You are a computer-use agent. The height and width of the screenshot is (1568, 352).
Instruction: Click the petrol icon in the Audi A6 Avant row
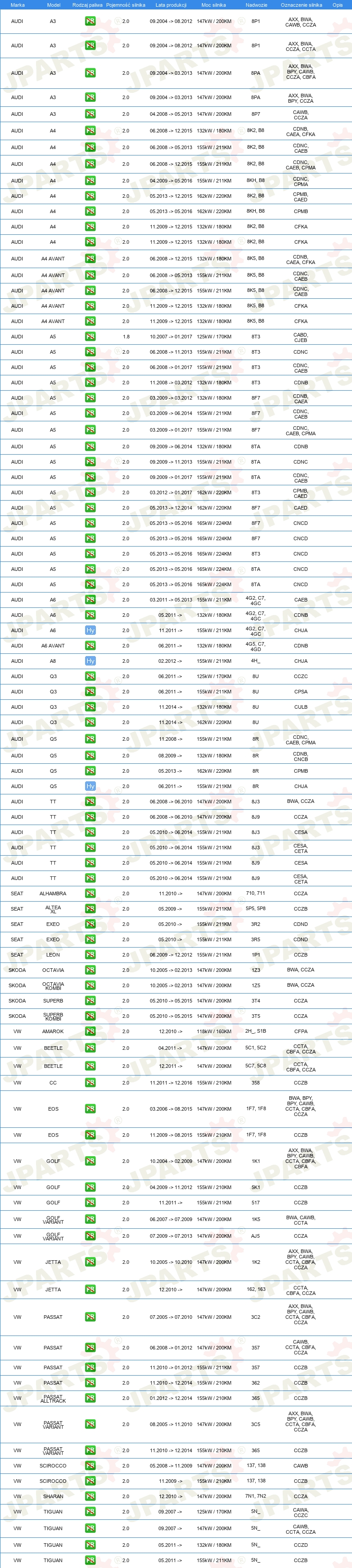(x=90, y=646)
